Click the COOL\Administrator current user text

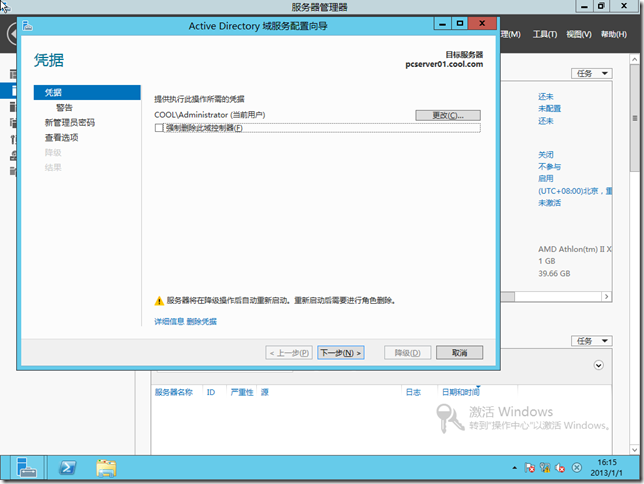pos(209,115)
